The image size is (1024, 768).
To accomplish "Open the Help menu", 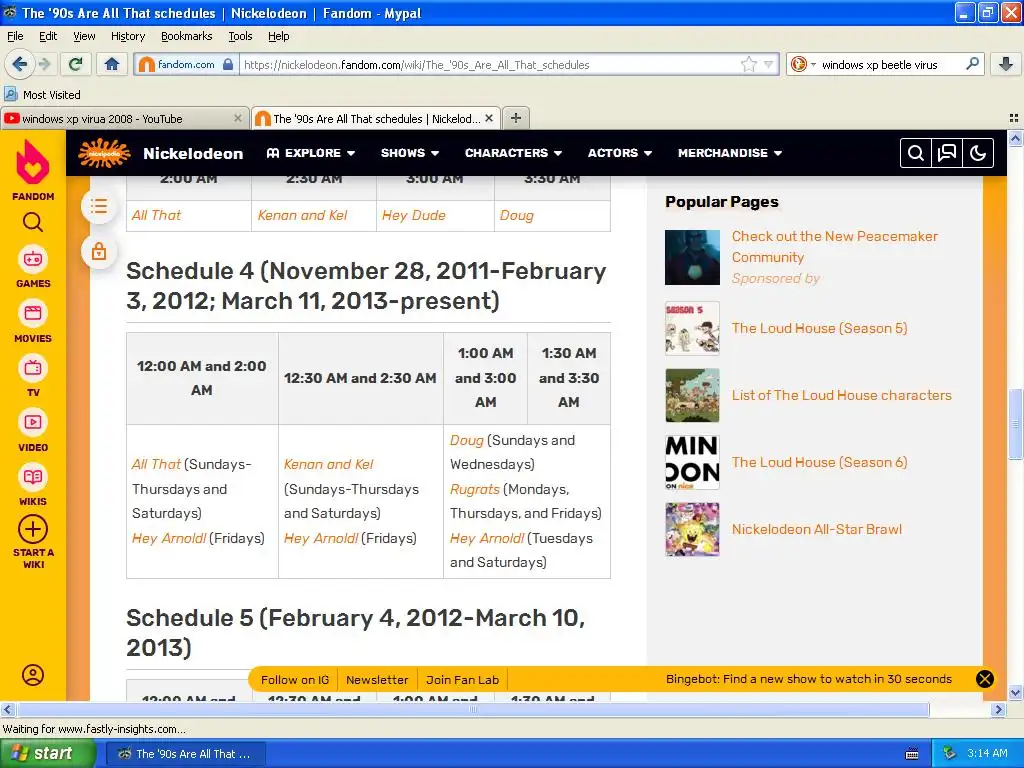I will pyautogui.click(x=278, y=36).
